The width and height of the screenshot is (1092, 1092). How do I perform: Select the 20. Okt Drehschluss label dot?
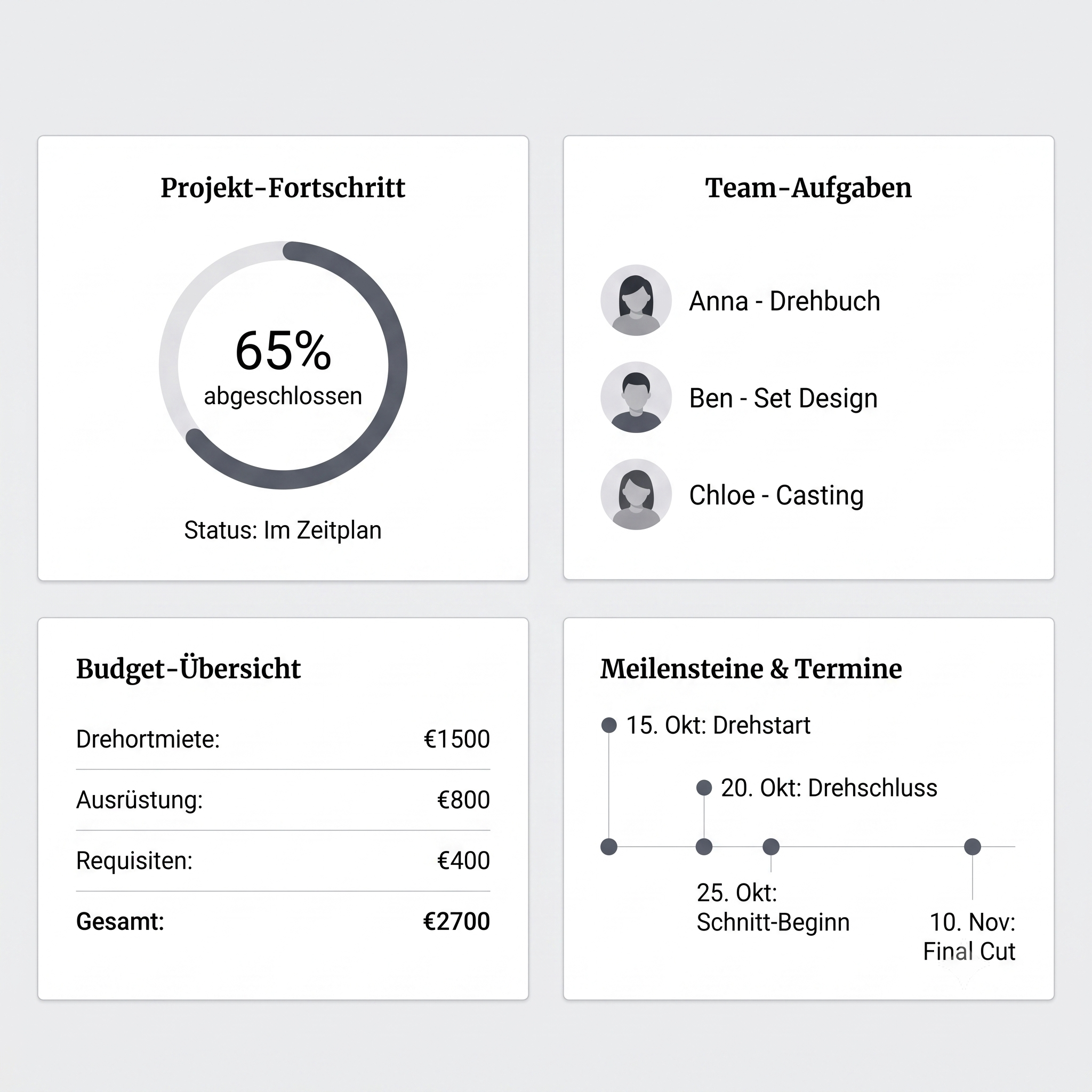pyautogui.click(x=704, y=788)
